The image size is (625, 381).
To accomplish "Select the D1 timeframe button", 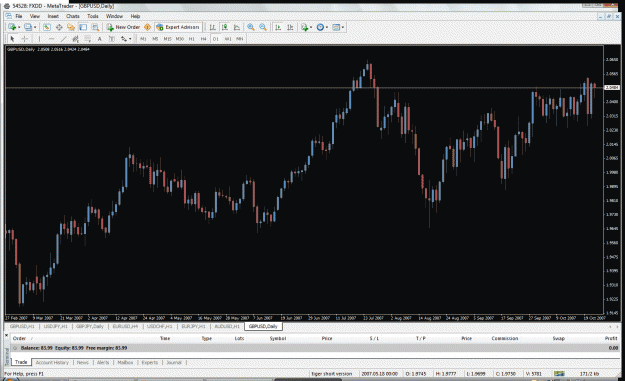I will (216, 39).
